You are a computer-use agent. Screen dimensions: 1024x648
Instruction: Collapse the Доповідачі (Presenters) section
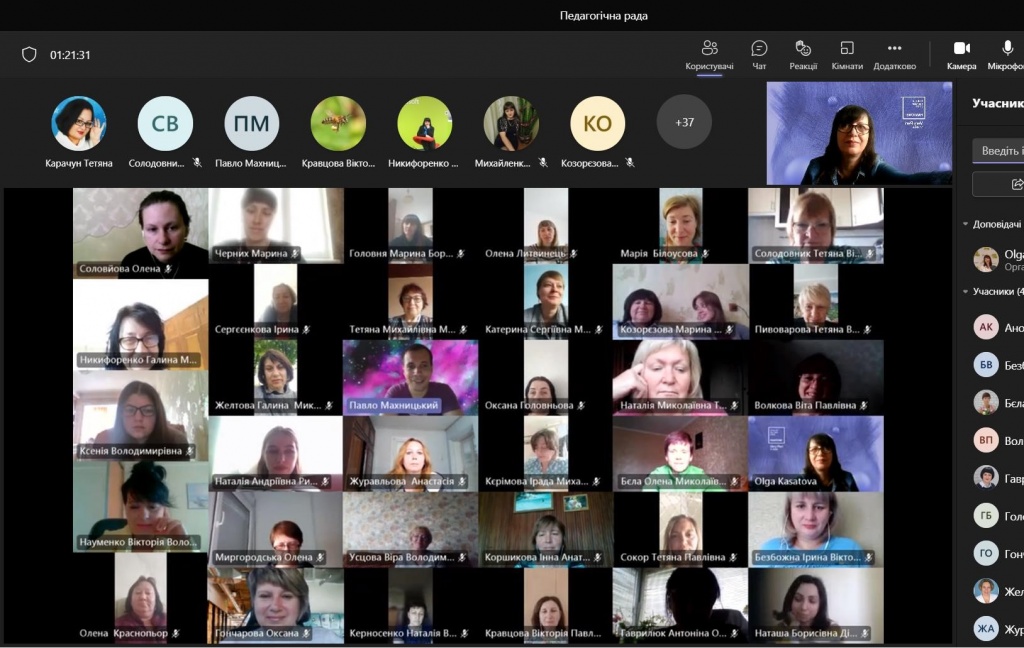click(966, 225)
